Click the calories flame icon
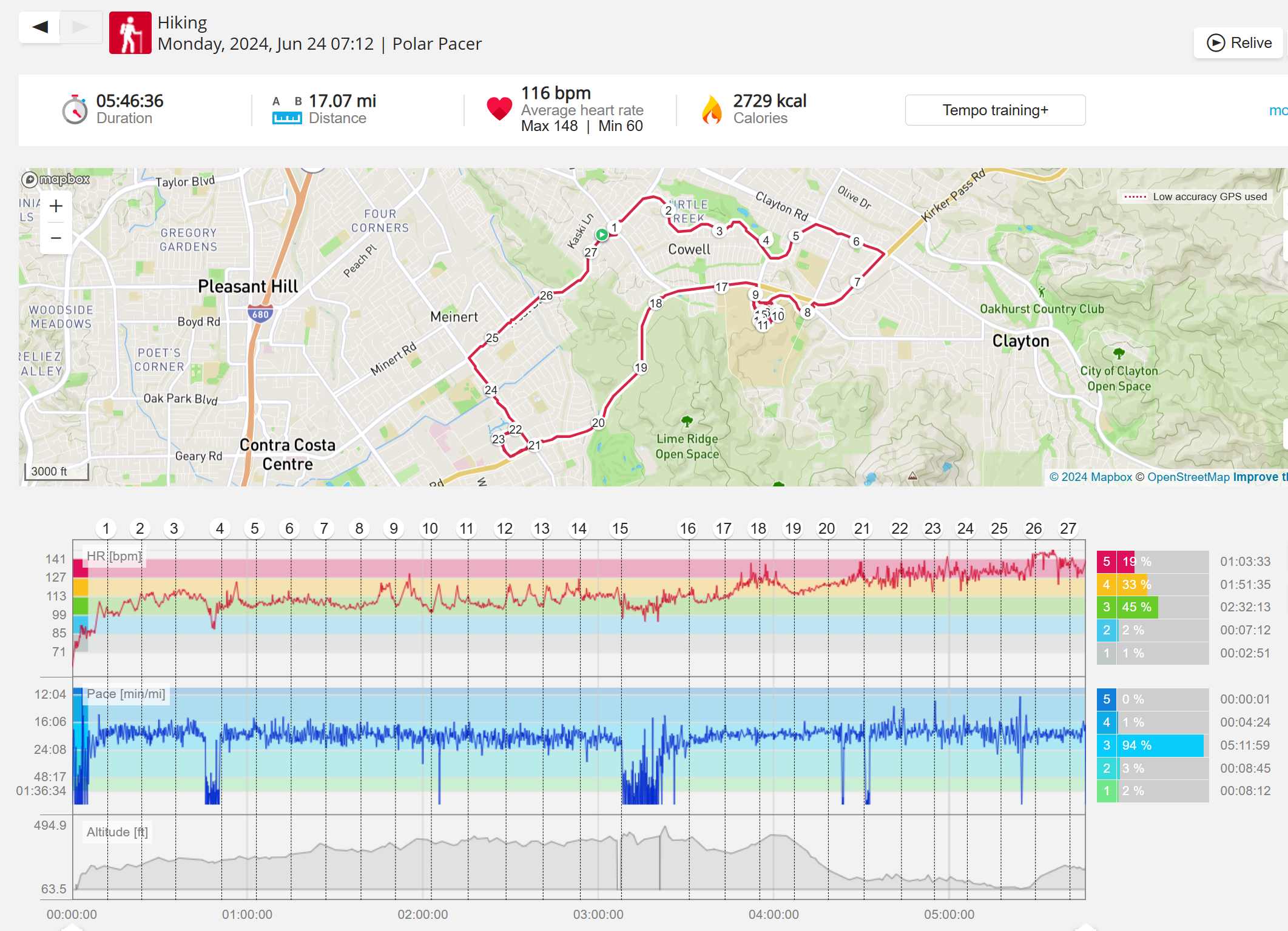Screen dimensions: 1288x931 tap(712, 110)
